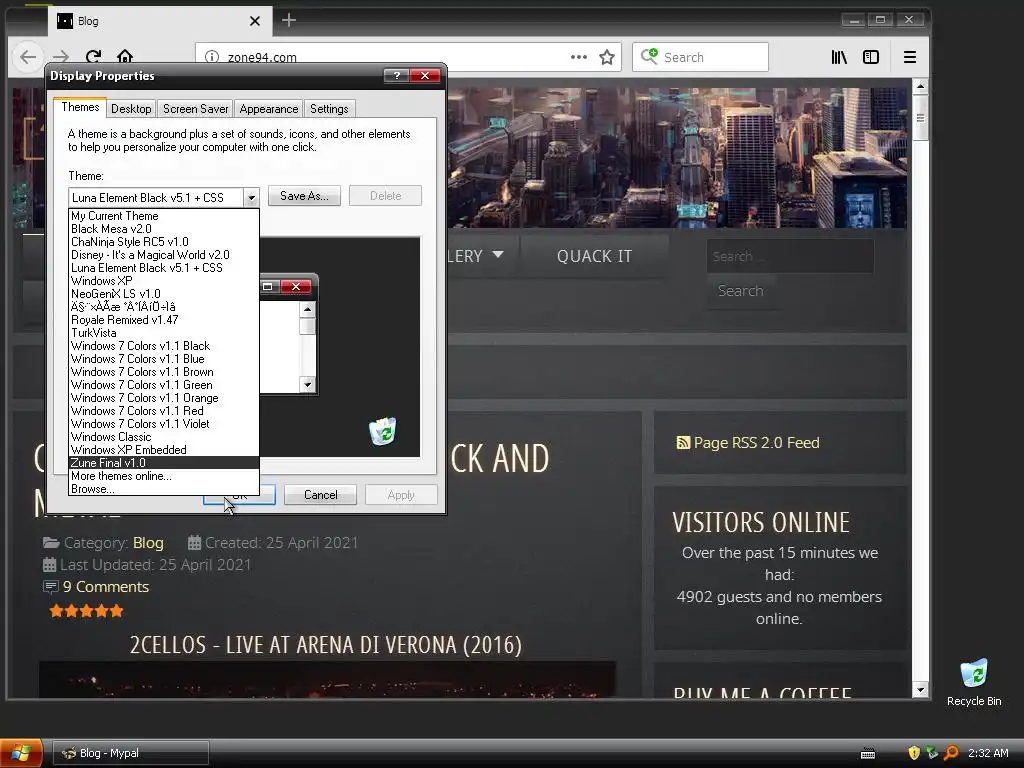This screenshot has width=1024, height=768.
Task: Click the magnifier tray icon
Action: (x=952, y=753)
